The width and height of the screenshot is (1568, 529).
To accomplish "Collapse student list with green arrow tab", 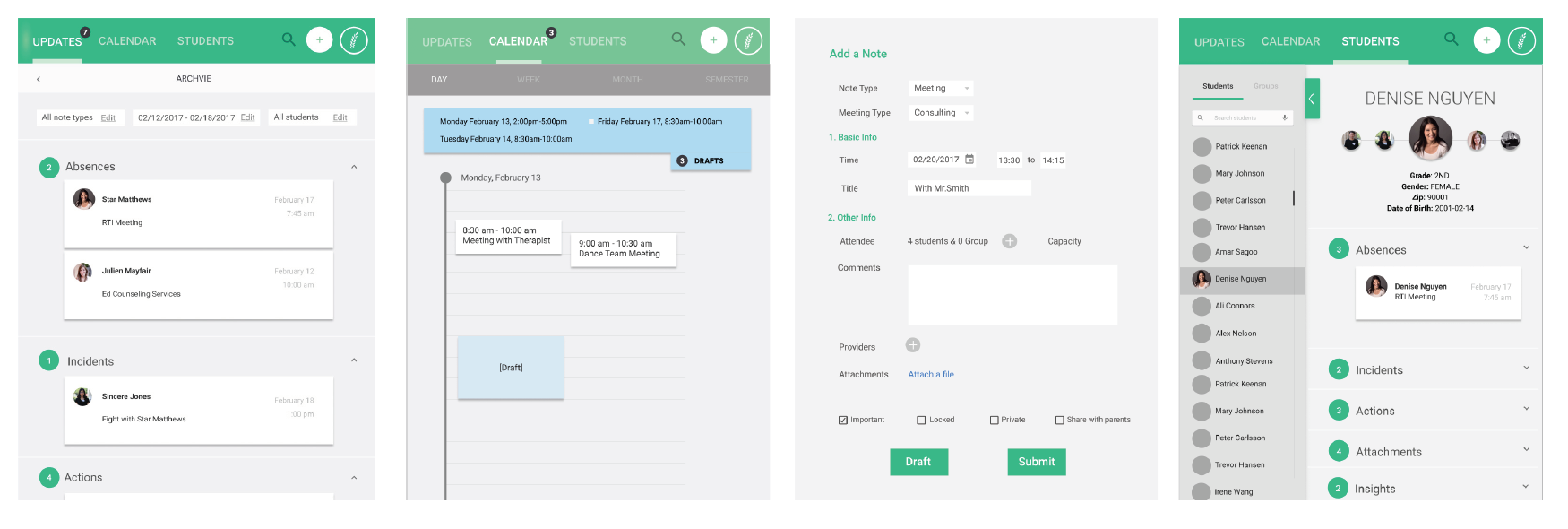I will (x=1312, y=99).
